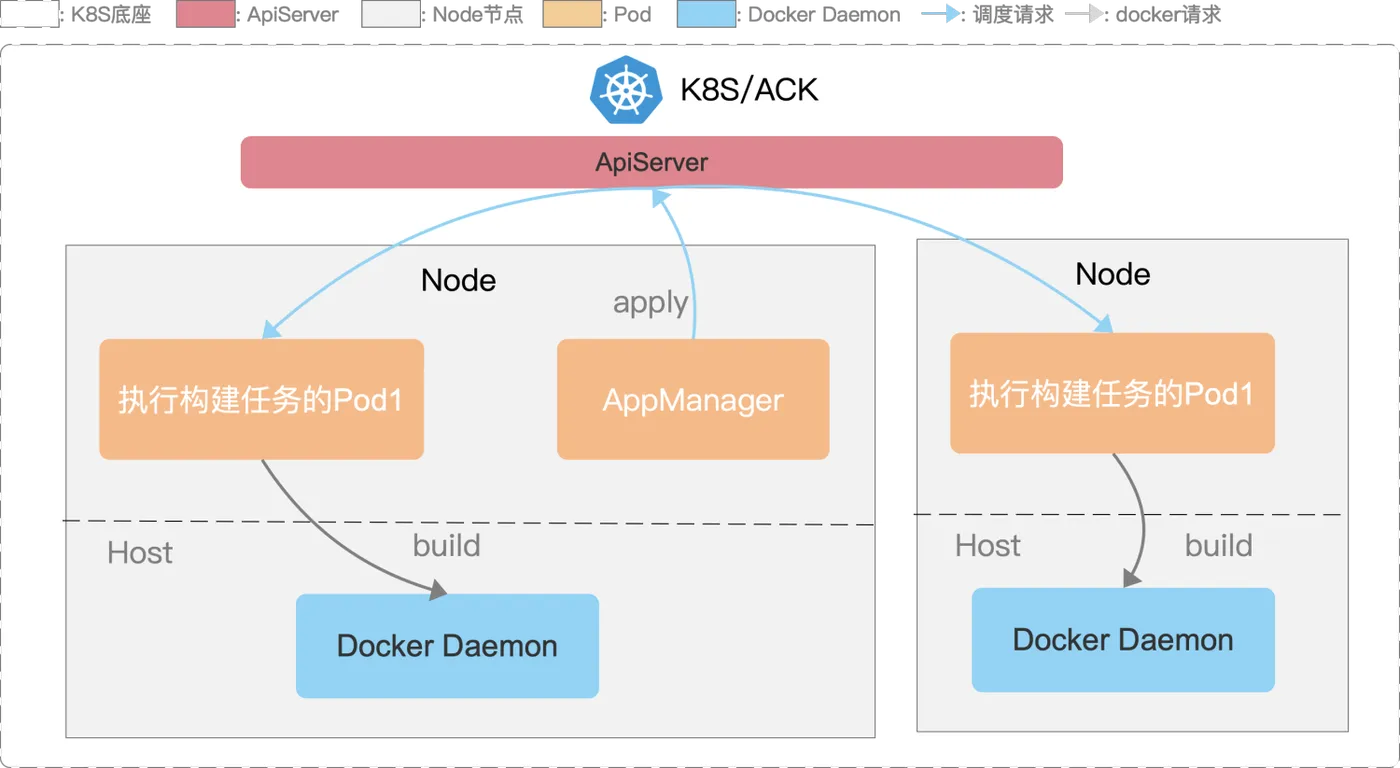
Task: Click the apply arrowhead touching the ApiServer bar
Action: (x=659, y=197)
